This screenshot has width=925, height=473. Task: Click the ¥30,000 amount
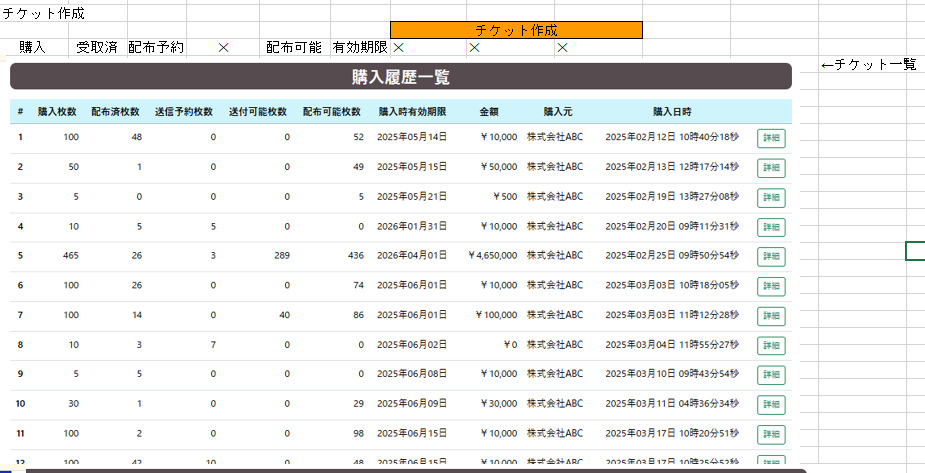[x=498, y=403]
